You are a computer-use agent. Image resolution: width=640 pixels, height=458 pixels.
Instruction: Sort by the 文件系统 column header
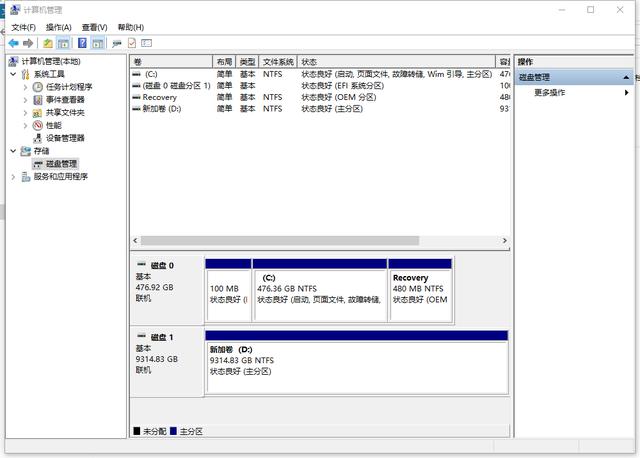coord(278,62)
